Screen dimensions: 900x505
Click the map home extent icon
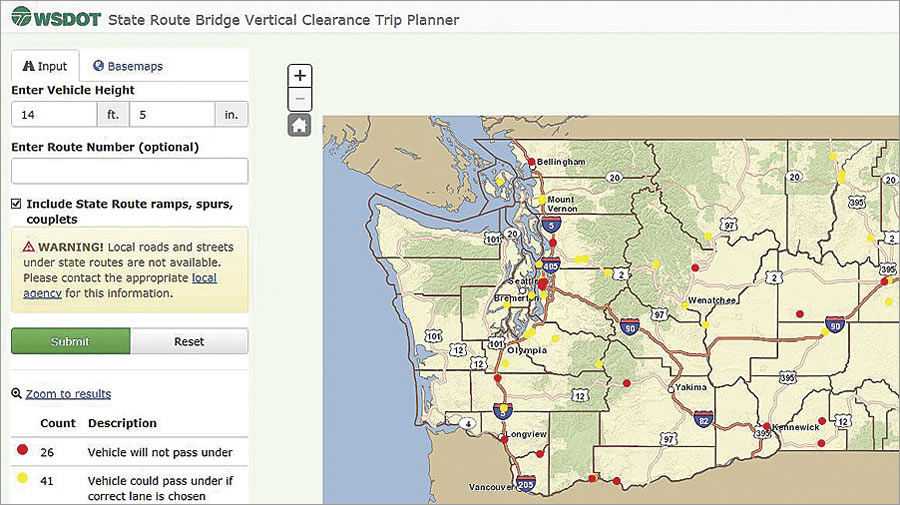300,125
